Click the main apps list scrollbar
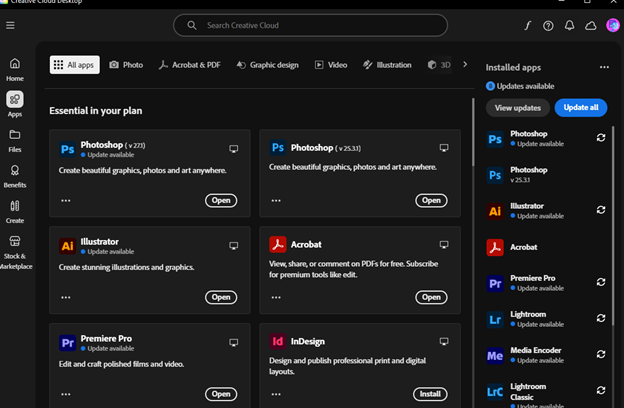This screenshot has width=624, height=408. coord(473,132)
